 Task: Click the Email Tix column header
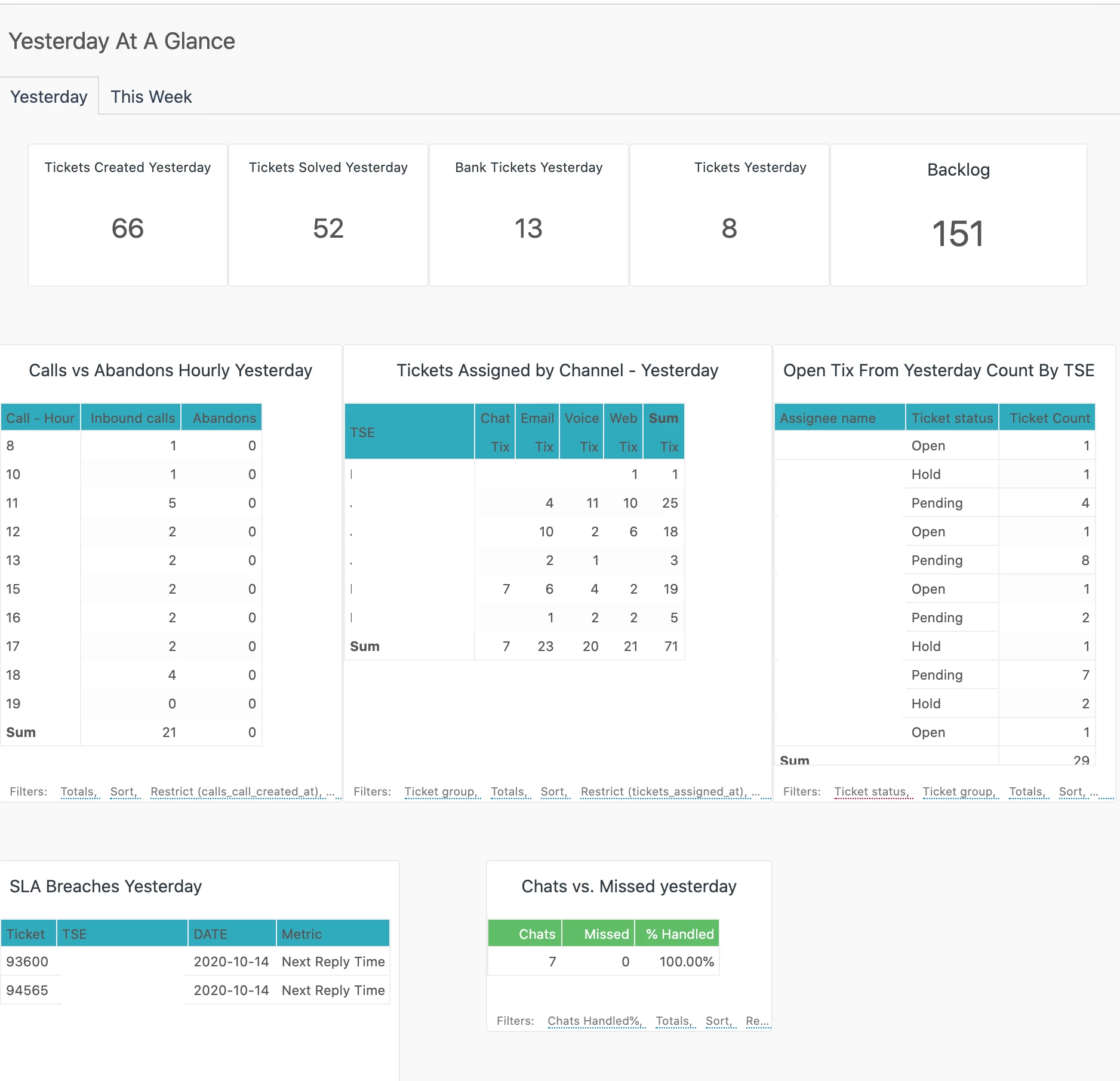pos(537,432)
